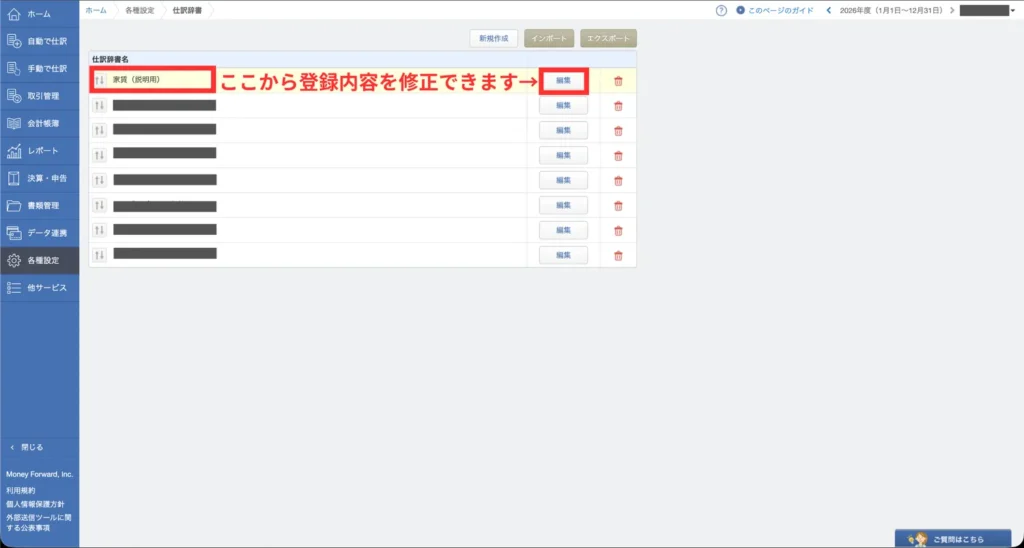This screenshot has width=1024, height=548.
Task: Click ホーム in the breadcrumb
Action: point(96,10)
